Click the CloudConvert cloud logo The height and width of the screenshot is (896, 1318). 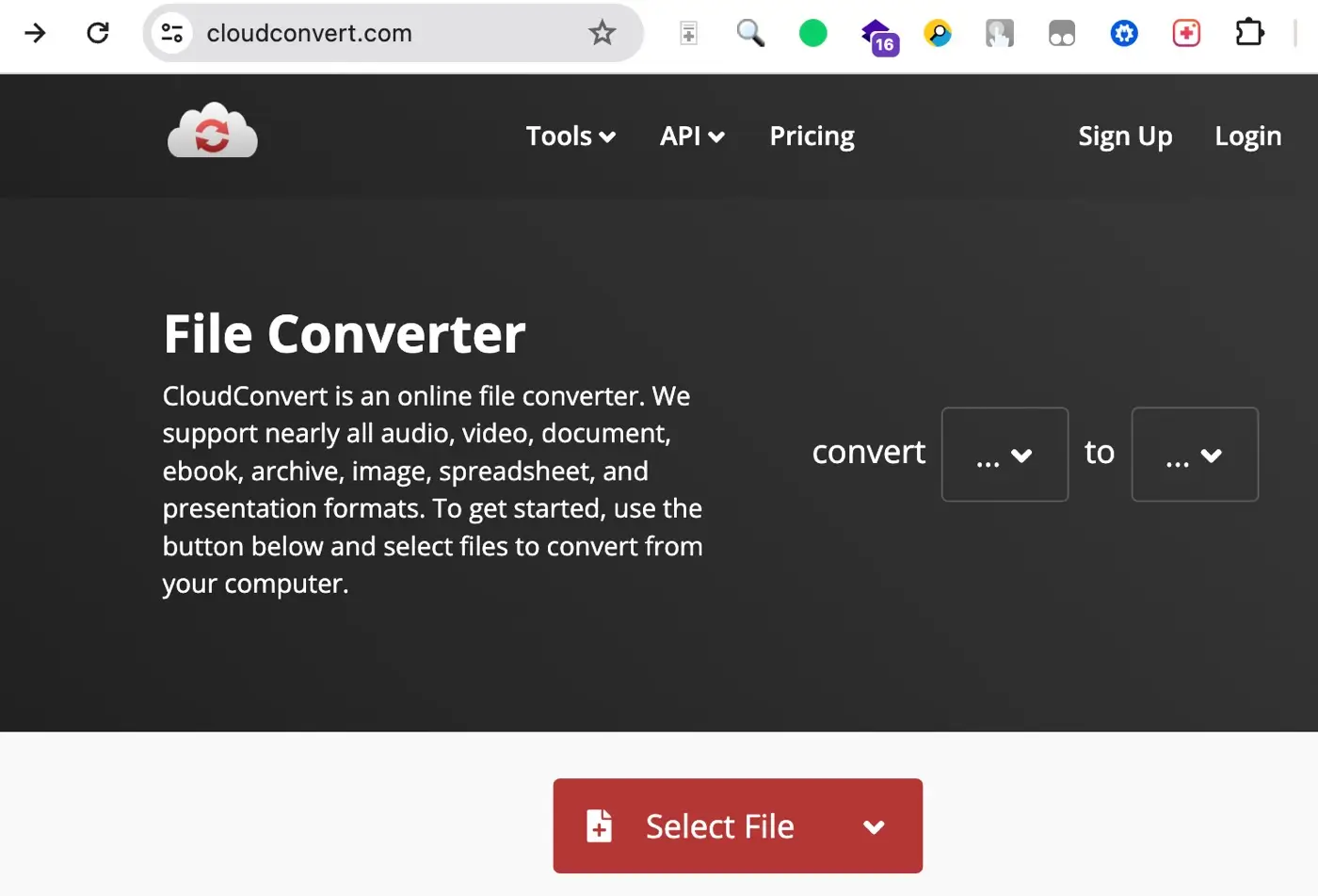pos(213,130)
